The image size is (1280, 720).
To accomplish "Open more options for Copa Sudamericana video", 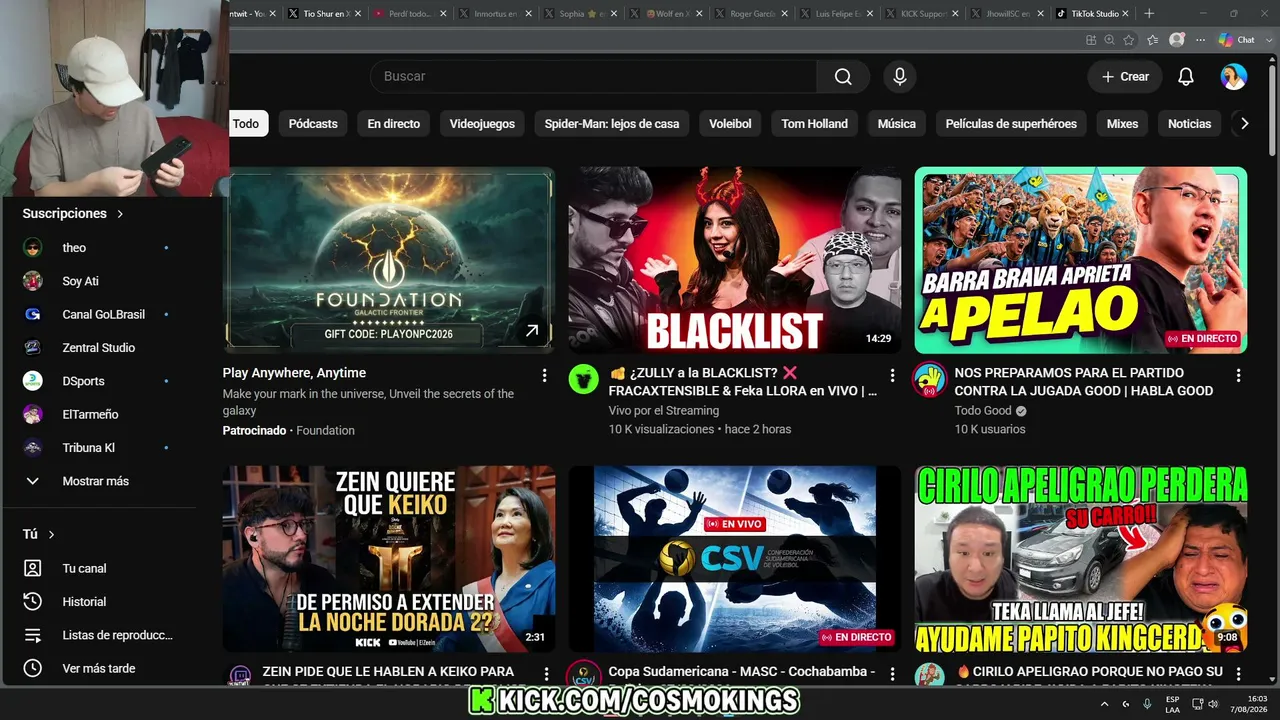I will 892,674.
